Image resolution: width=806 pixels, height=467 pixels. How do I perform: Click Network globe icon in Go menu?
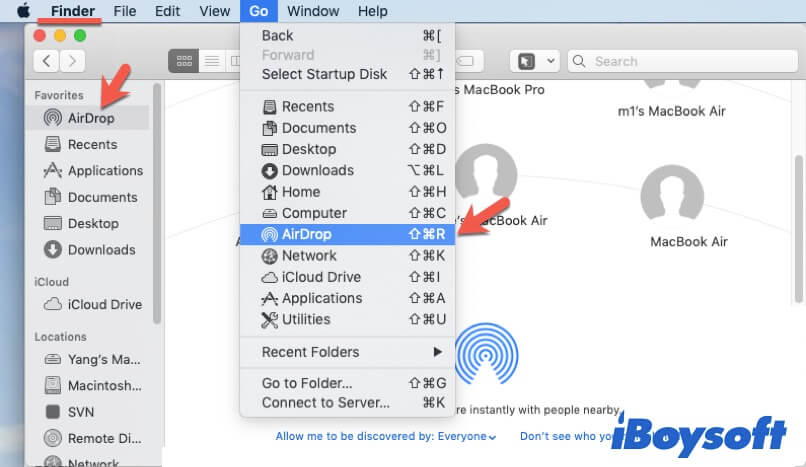[269, 255]
